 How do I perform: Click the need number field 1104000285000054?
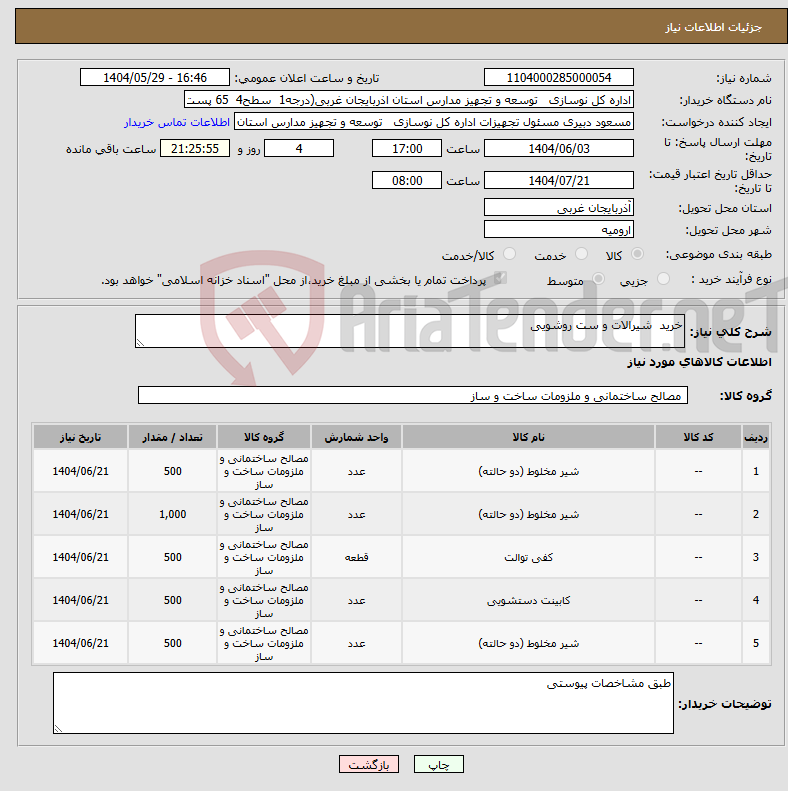click(x=558, y=78)
